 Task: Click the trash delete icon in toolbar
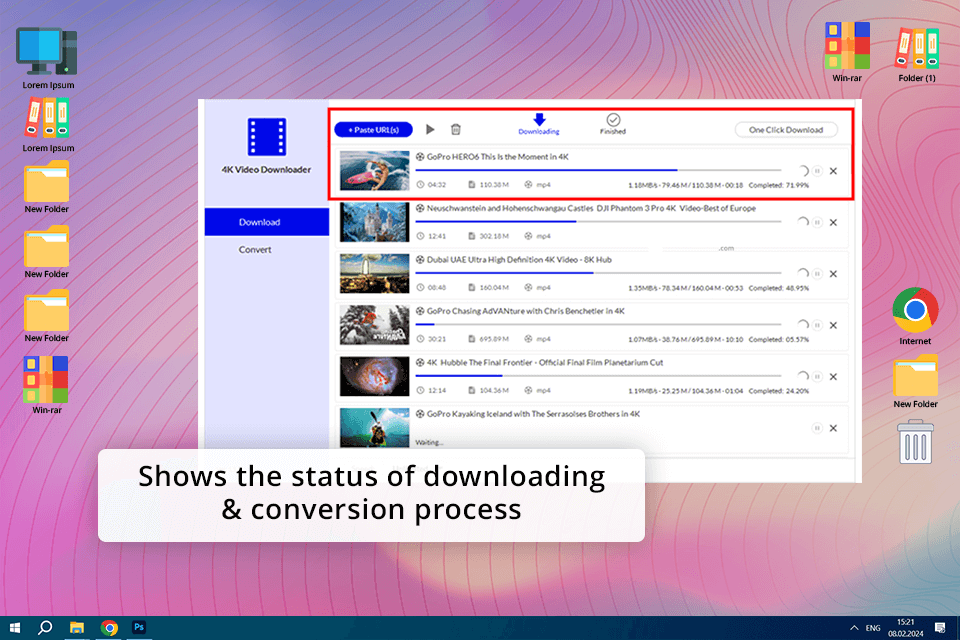[456, 129]
